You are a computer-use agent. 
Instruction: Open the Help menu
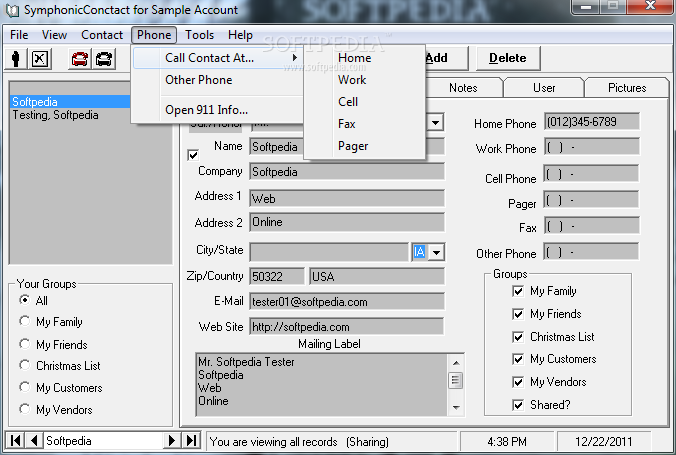click(240, 35)
